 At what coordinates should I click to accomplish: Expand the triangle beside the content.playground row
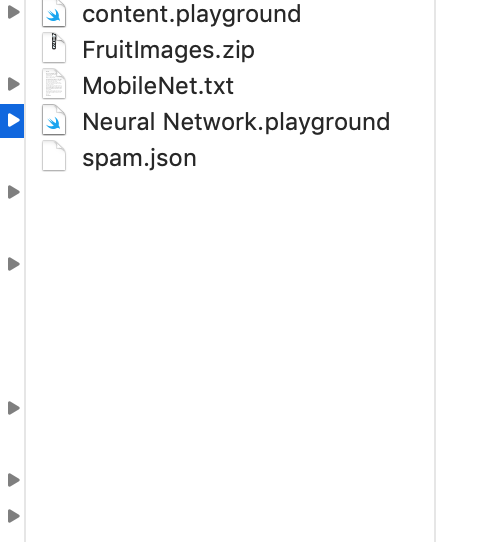13,12
